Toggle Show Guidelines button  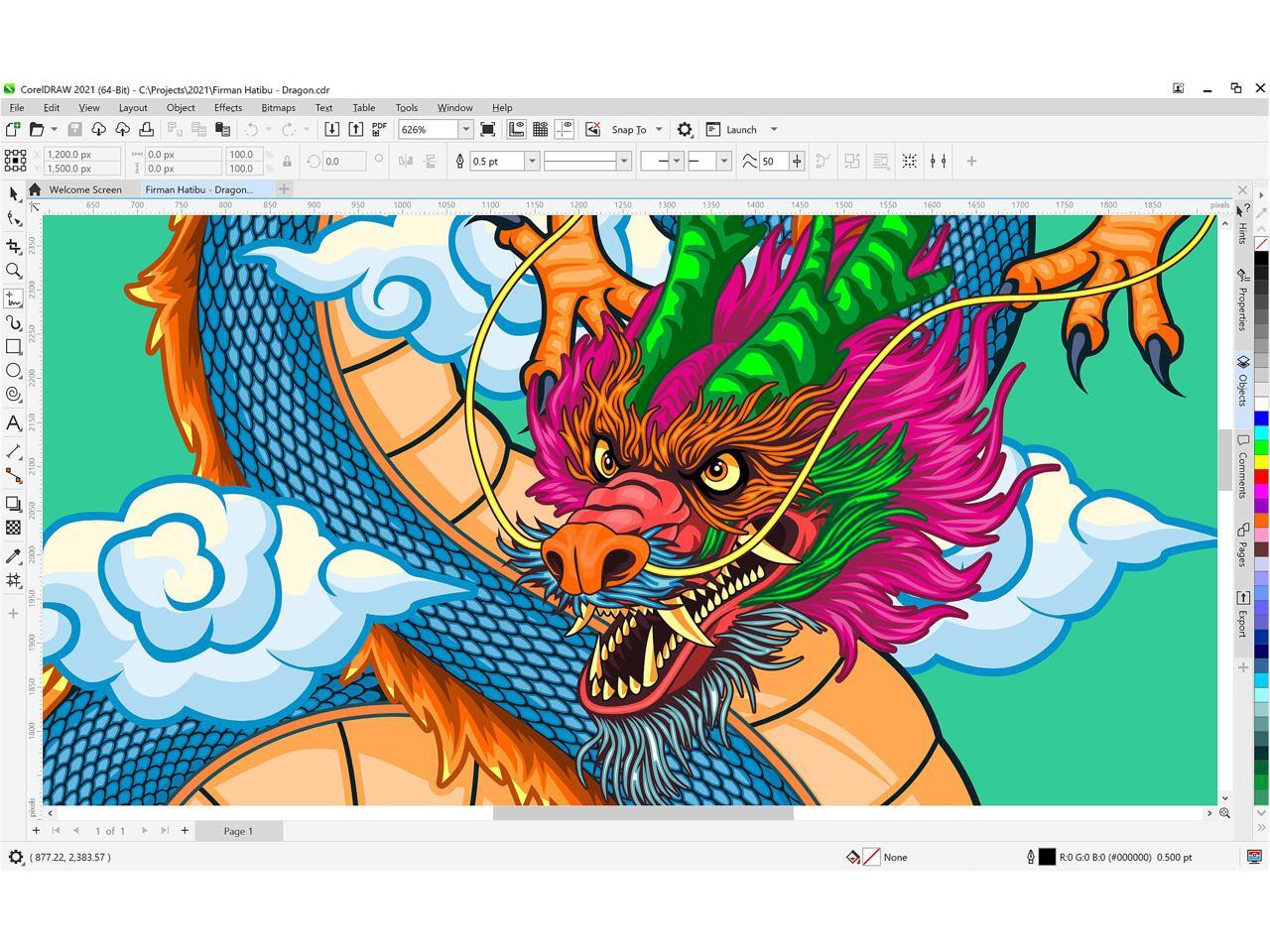pos(564,129)
